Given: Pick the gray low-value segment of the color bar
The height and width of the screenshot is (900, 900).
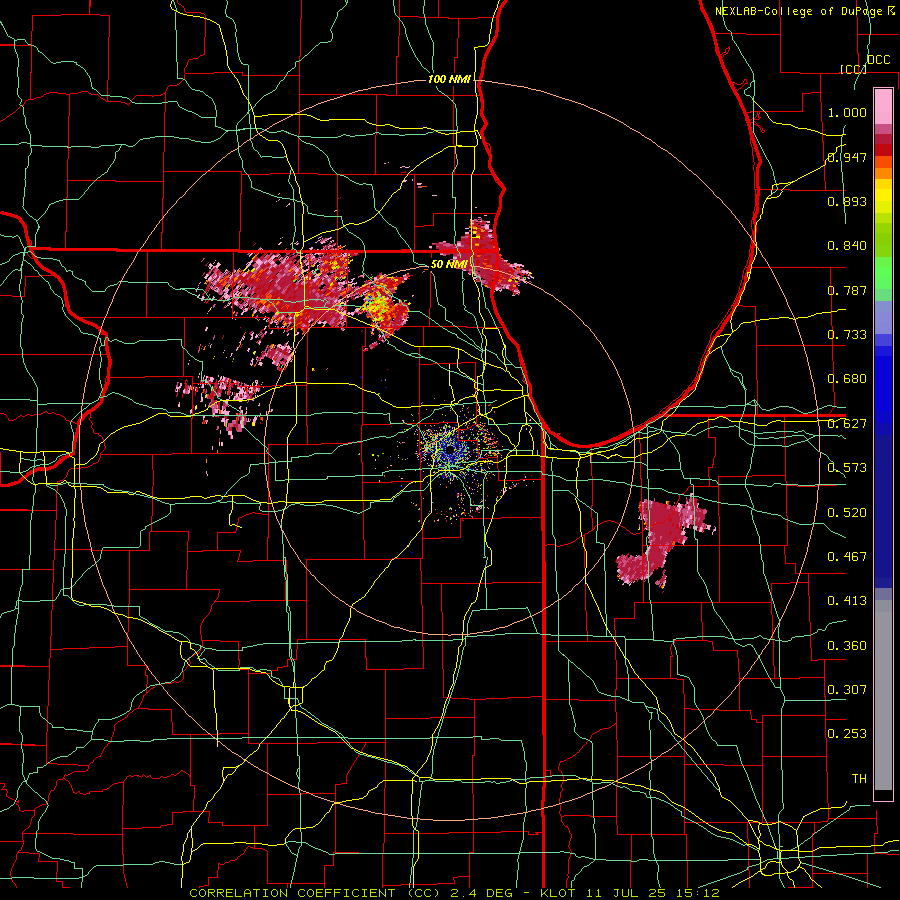Looking at the screenshot, I should (883, 695).
